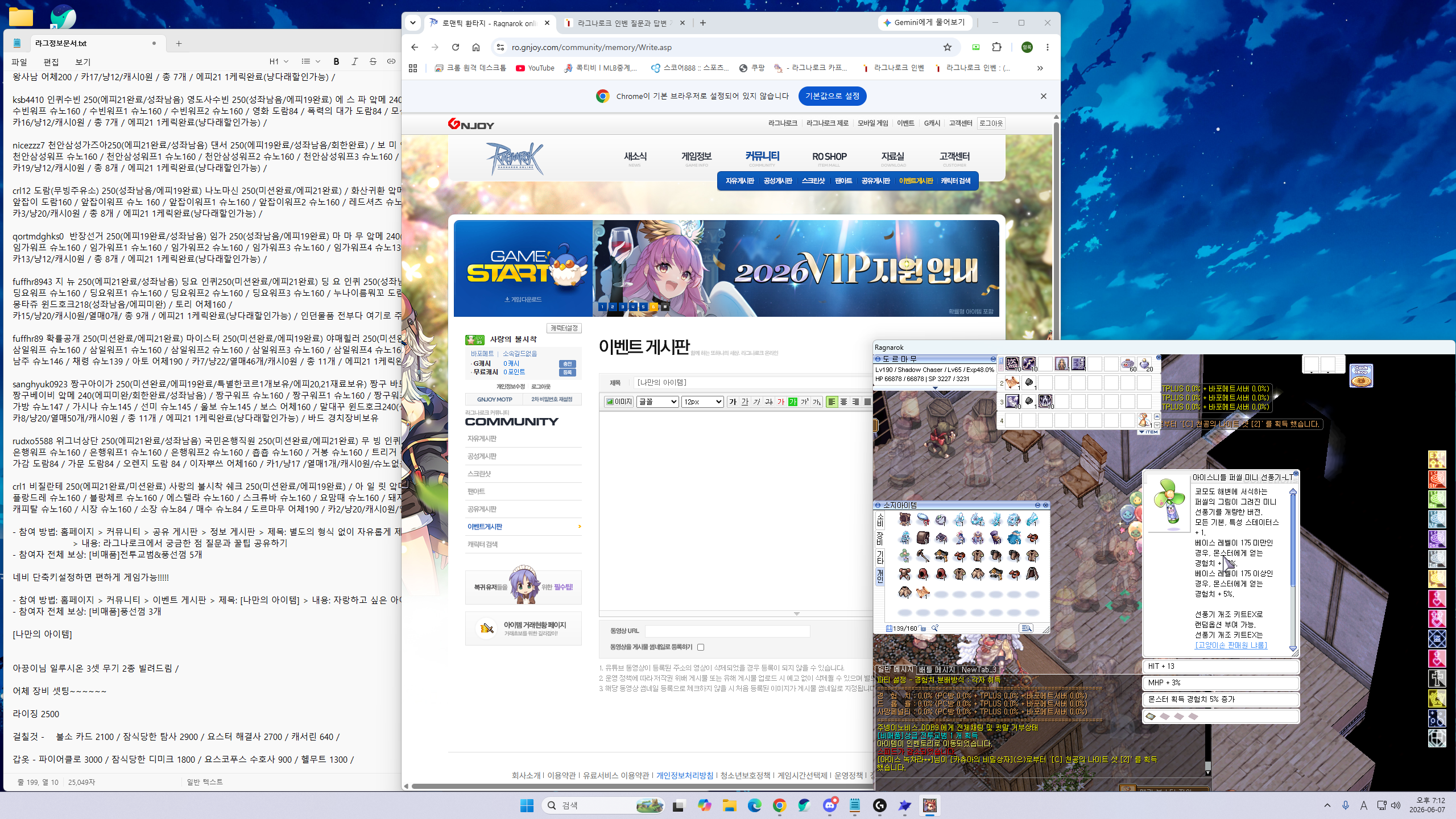Open the inventory item search magnifier icon
1456x819 pixels.
tap(934, 628)
